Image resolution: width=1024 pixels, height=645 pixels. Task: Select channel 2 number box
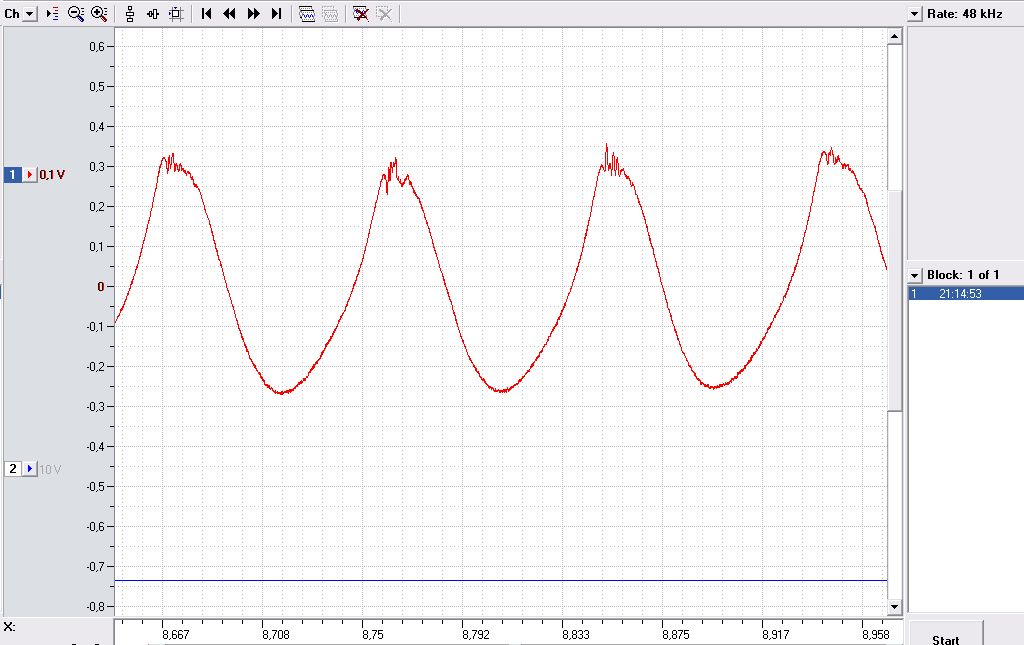(x=12, y=469)
